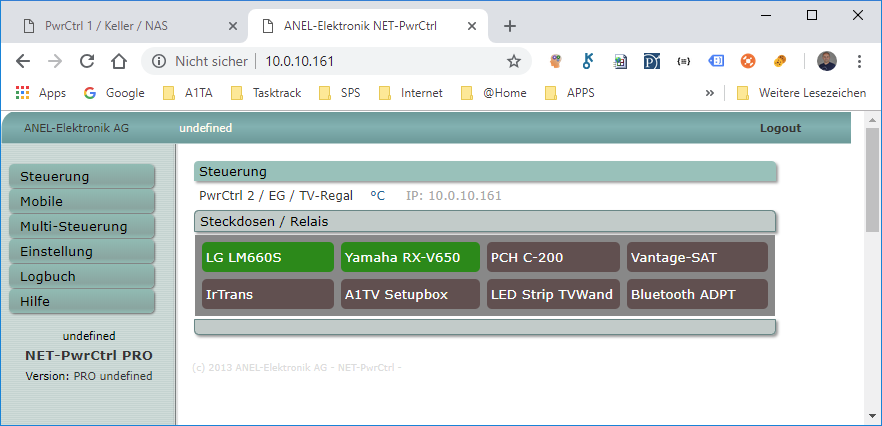882x426 pixels.
Task: Click the page scrollbar down arrow
Action: [x=872, y=417]
